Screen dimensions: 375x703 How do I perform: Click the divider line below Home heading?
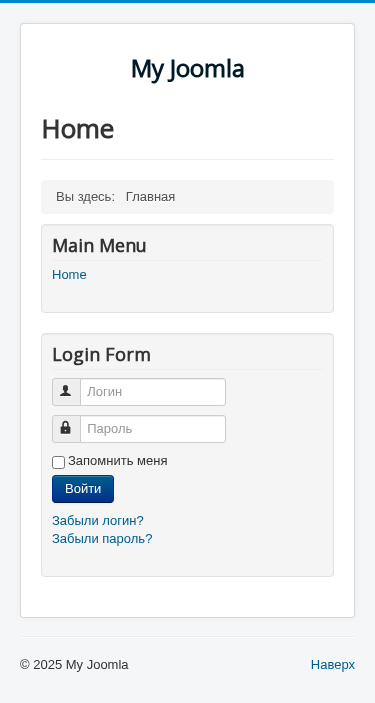pos(188,159)
